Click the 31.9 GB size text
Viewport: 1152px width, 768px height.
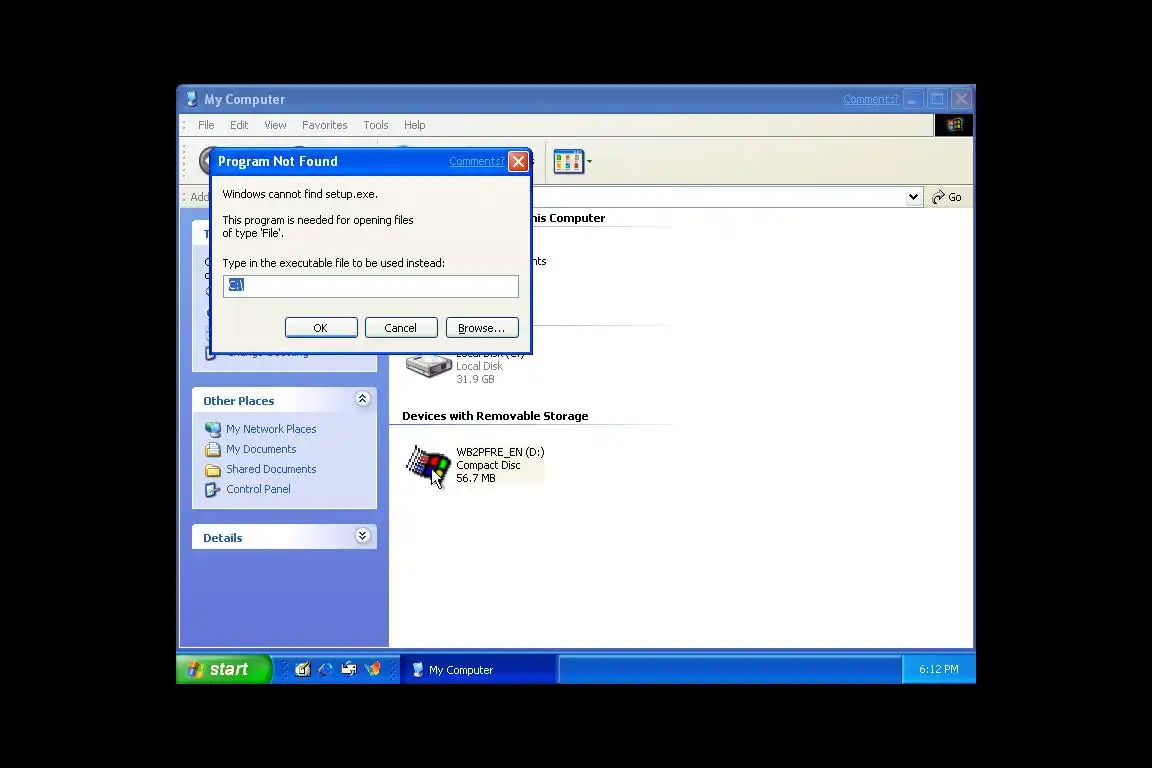coord(475,380)
